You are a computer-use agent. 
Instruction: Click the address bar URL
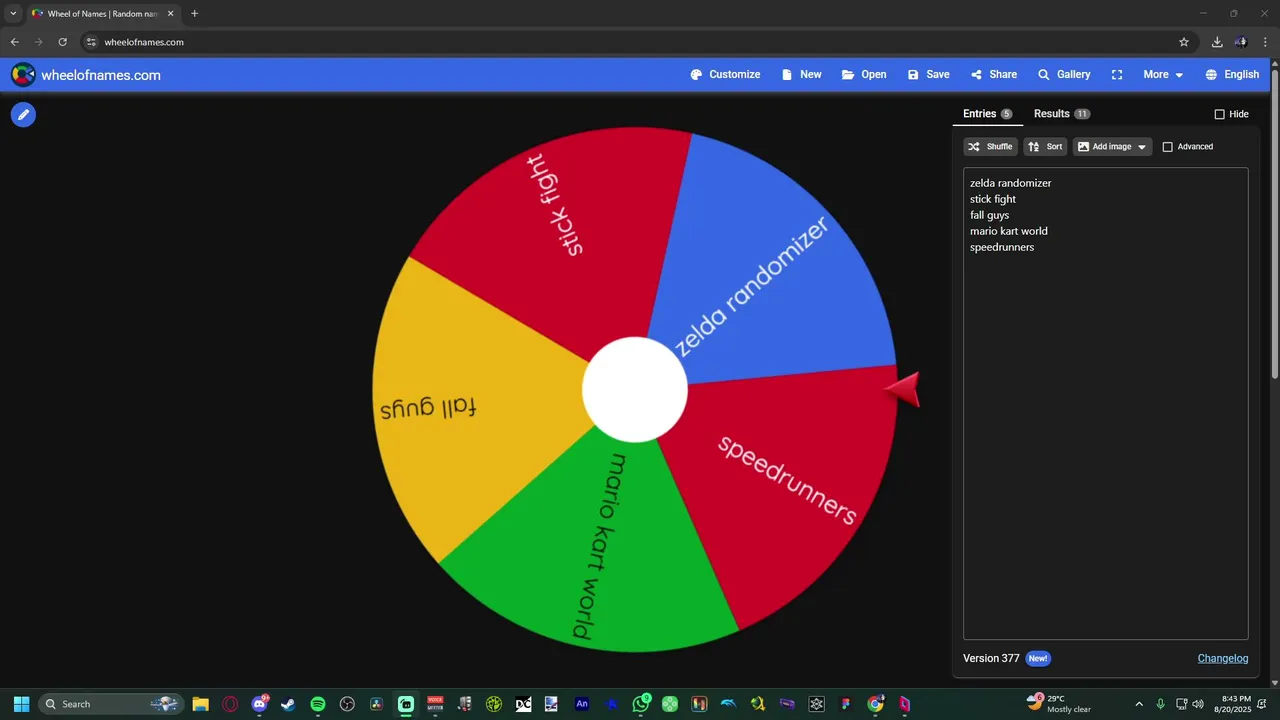coord(144,42)
